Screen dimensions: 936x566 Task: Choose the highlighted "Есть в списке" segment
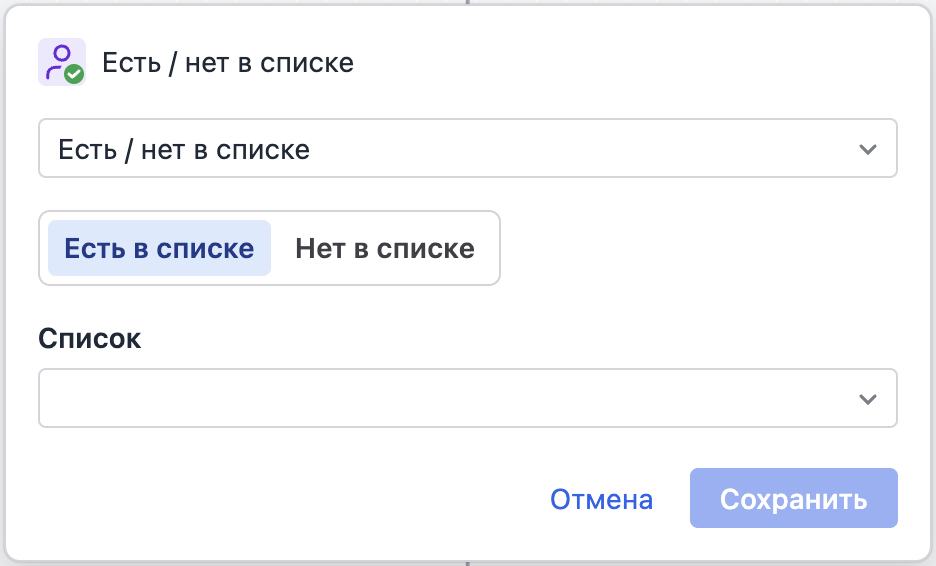(x=159, y=248)
